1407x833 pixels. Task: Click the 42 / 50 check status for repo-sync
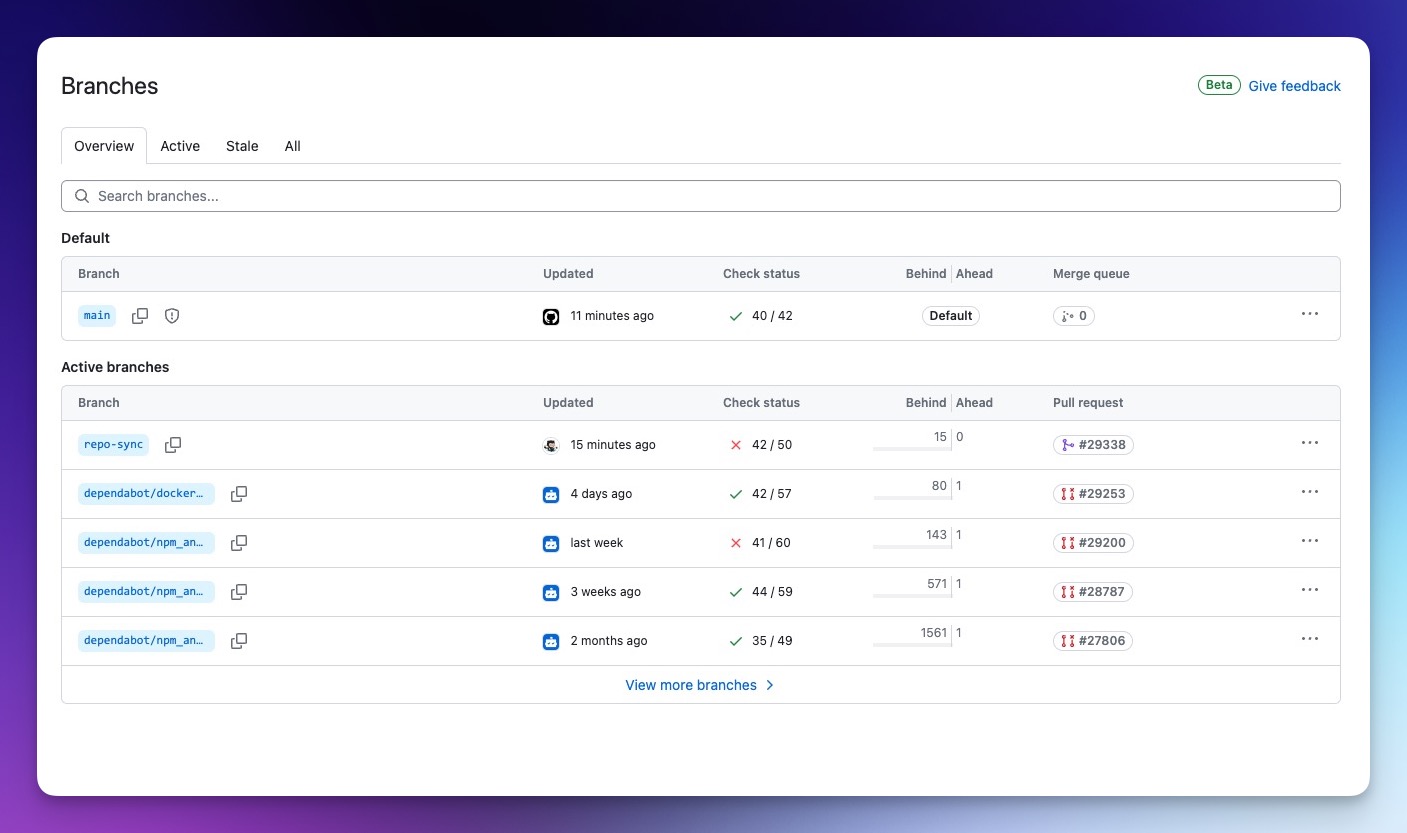[772, 445]
